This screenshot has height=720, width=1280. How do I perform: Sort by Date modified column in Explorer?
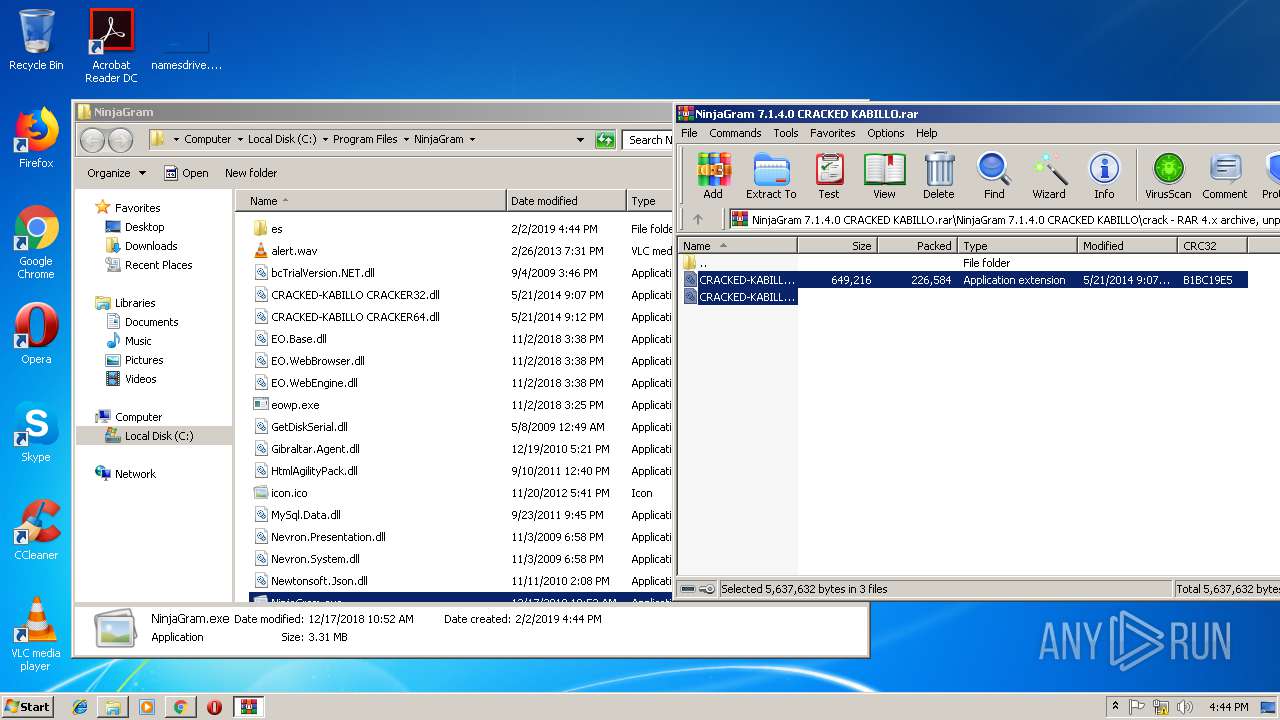tap(566, 201)
